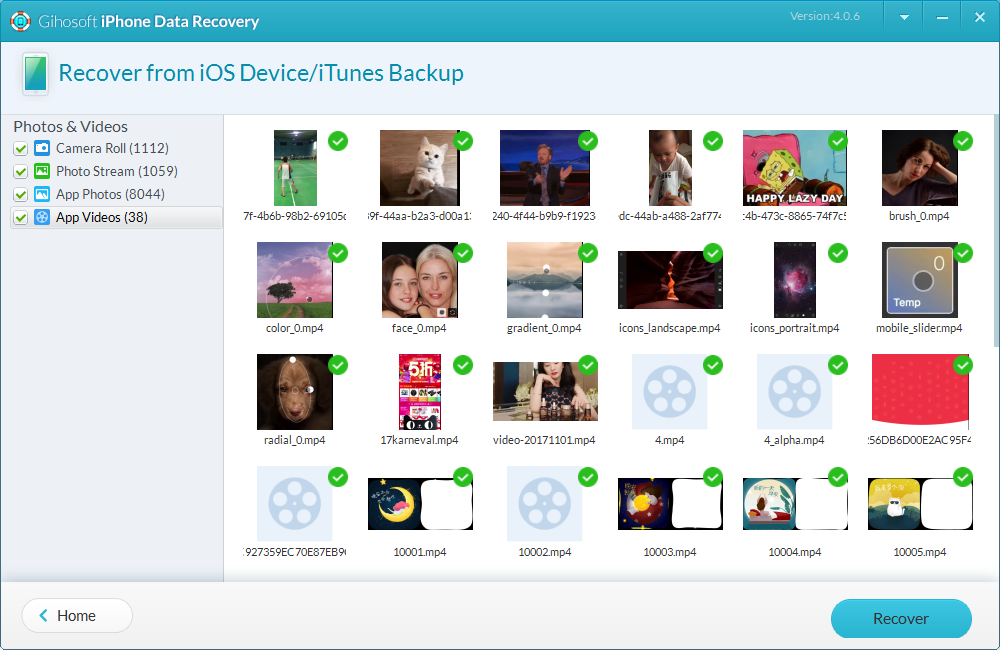
Task: Deselect the color_0.mp4 green check mark
Action: (338, 253)
